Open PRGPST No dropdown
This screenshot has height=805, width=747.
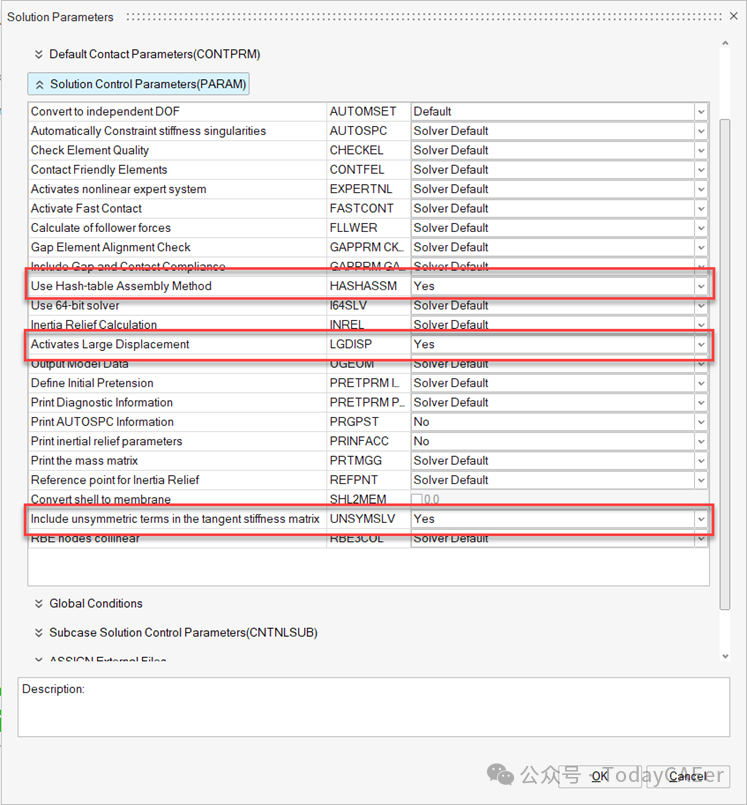(701, 422)
